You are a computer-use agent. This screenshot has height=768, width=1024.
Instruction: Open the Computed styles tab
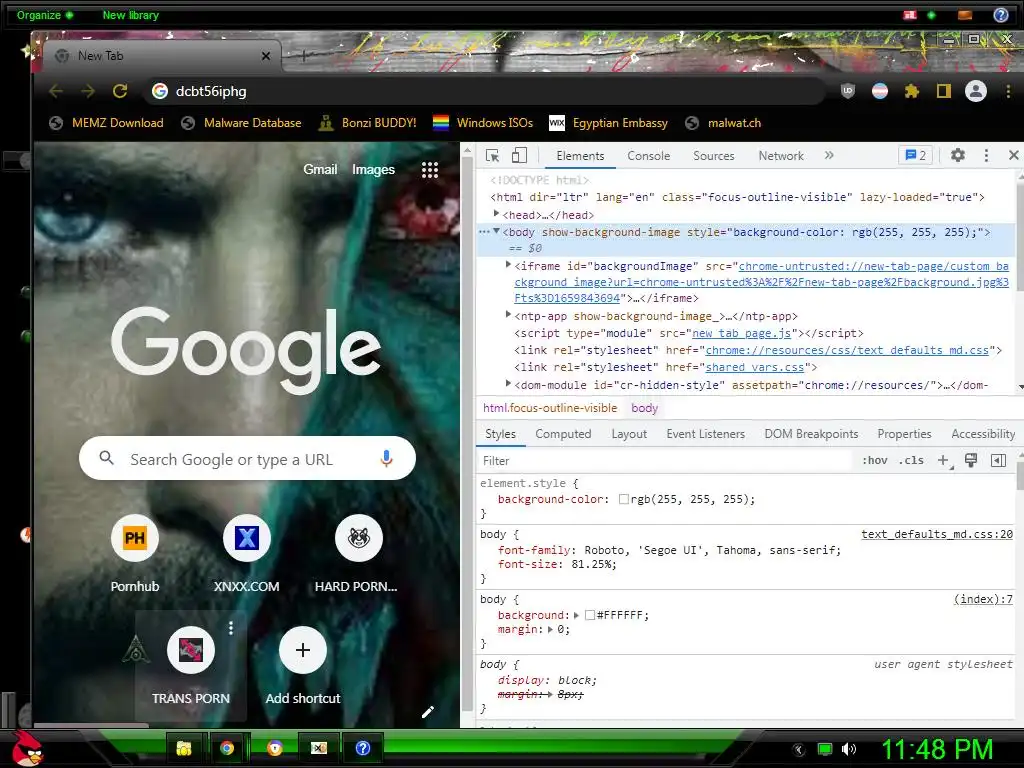[x=563, y=434]
